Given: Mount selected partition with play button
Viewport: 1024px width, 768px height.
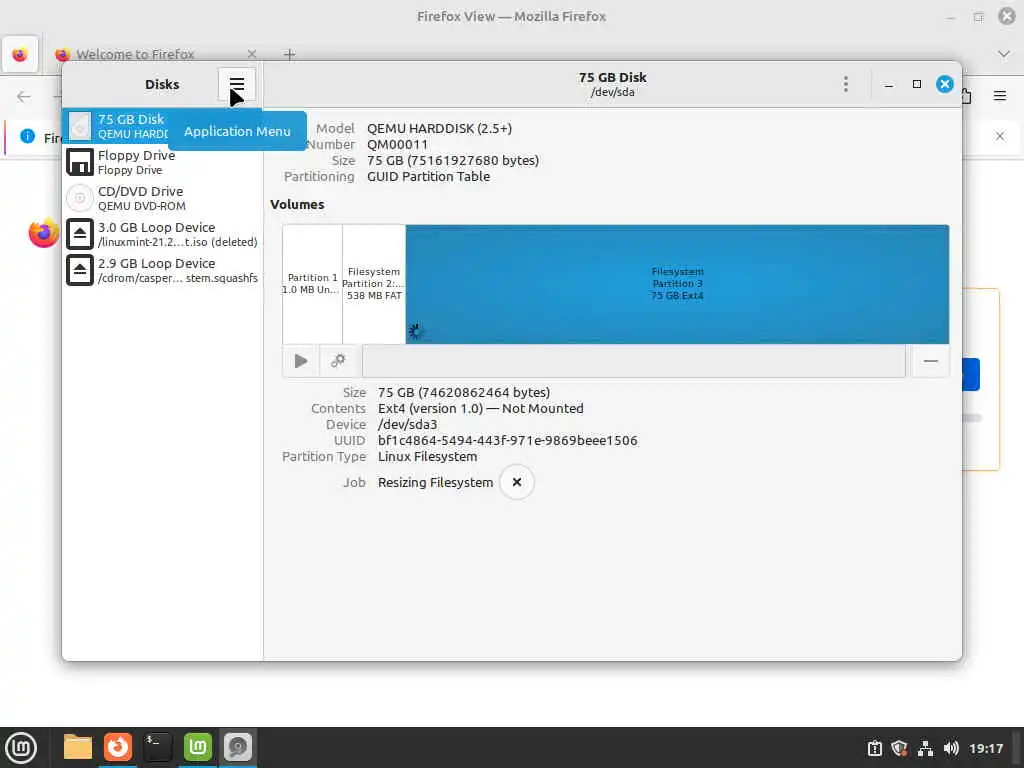Looking at the screenshot, I should [301, 361].
